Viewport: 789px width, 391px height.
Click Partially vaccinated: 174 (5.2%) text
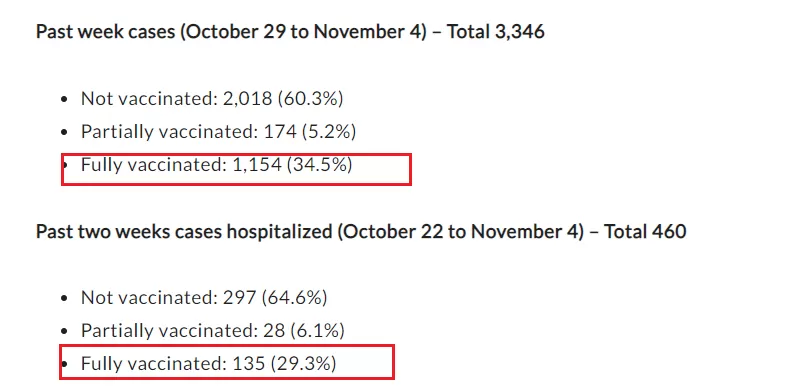pos(218,132)
